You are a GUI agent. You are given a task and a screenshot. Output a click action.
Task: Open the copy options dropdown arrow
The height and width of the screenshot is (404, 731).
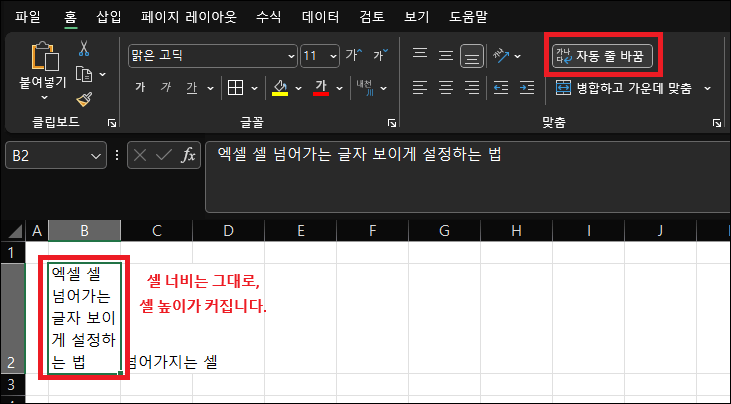click(x=103, y=74)
